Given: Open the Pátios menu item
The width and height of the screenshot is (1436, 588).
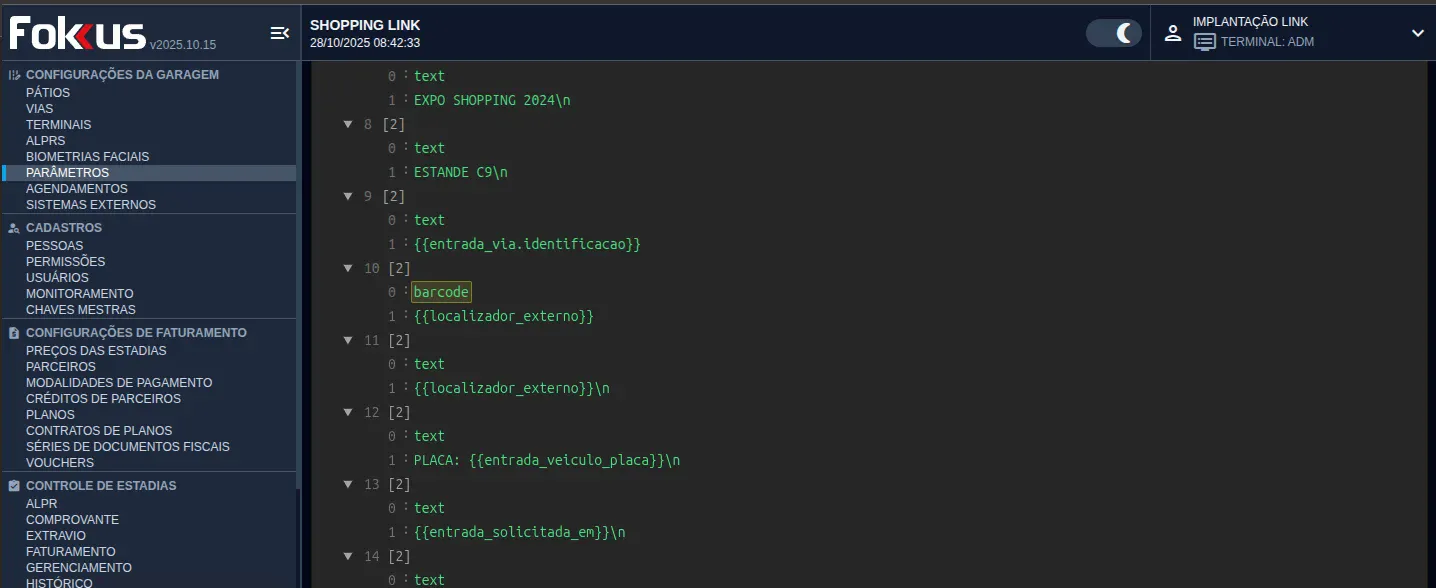Looking at the screenshot, I should pyautogui.click(x=48, y=93).
